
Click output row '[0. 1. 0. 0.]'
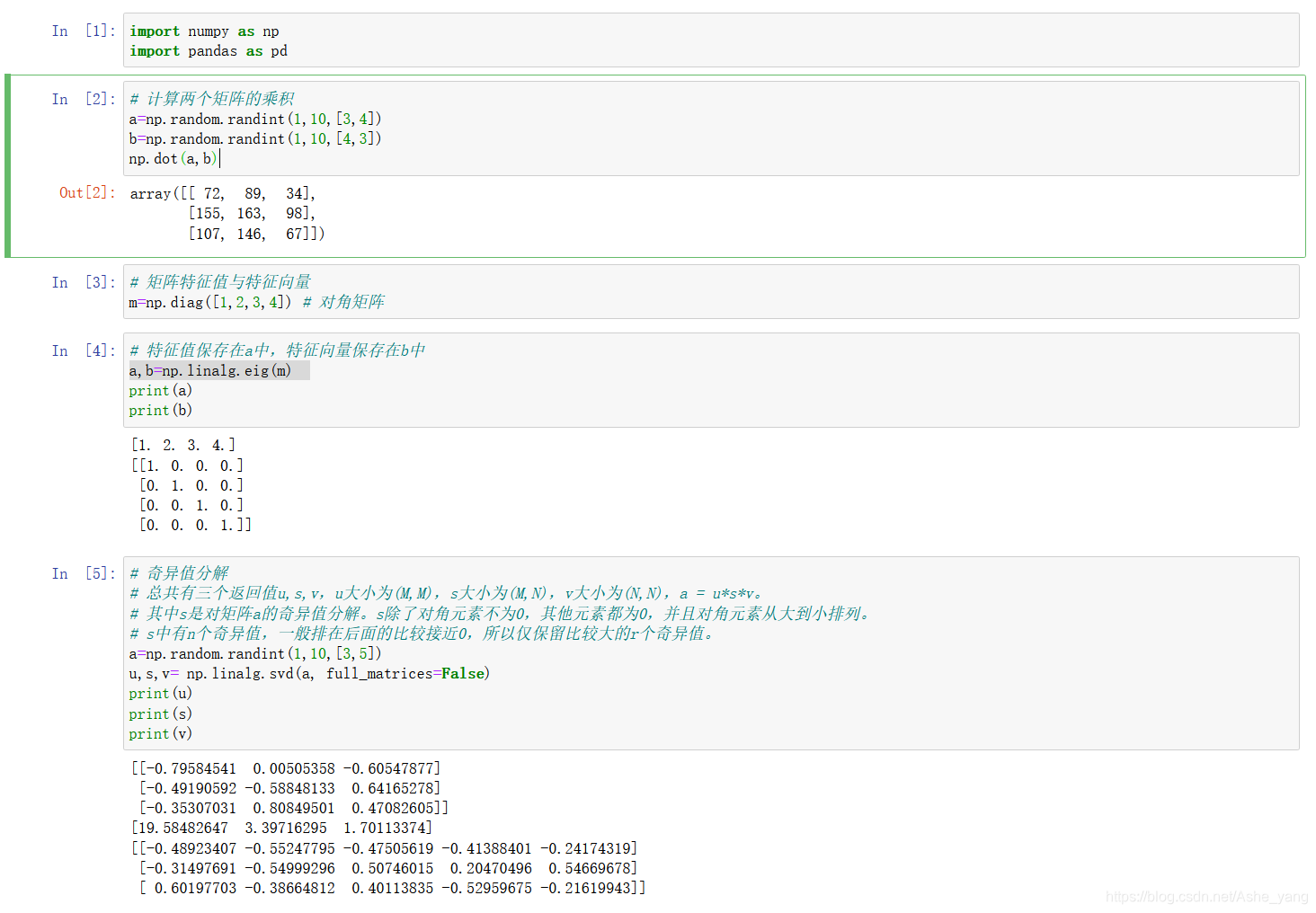pyautogui.click(x=191, y=486)
